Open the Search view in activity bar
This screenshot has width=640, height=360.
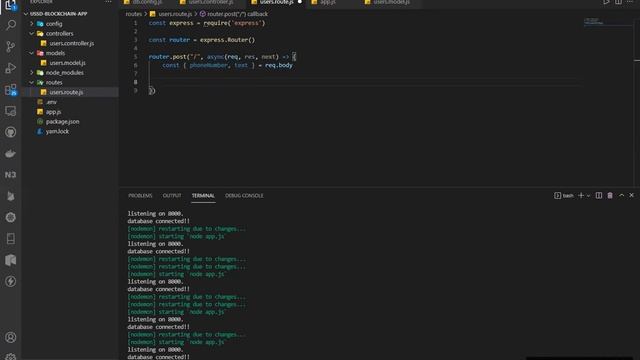click(x=11, y=25)
